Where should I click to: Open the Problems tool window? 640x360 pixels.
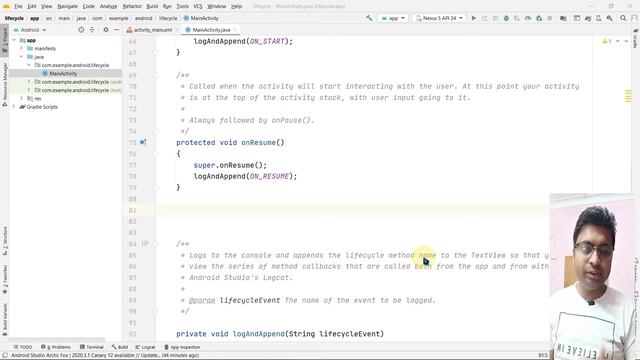click(x=56, y=347)
